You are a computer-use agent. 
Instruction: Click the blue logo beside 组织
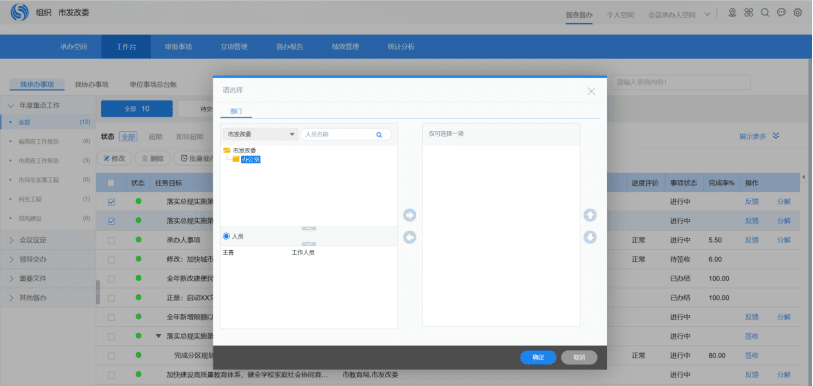[x=20, y=12]
